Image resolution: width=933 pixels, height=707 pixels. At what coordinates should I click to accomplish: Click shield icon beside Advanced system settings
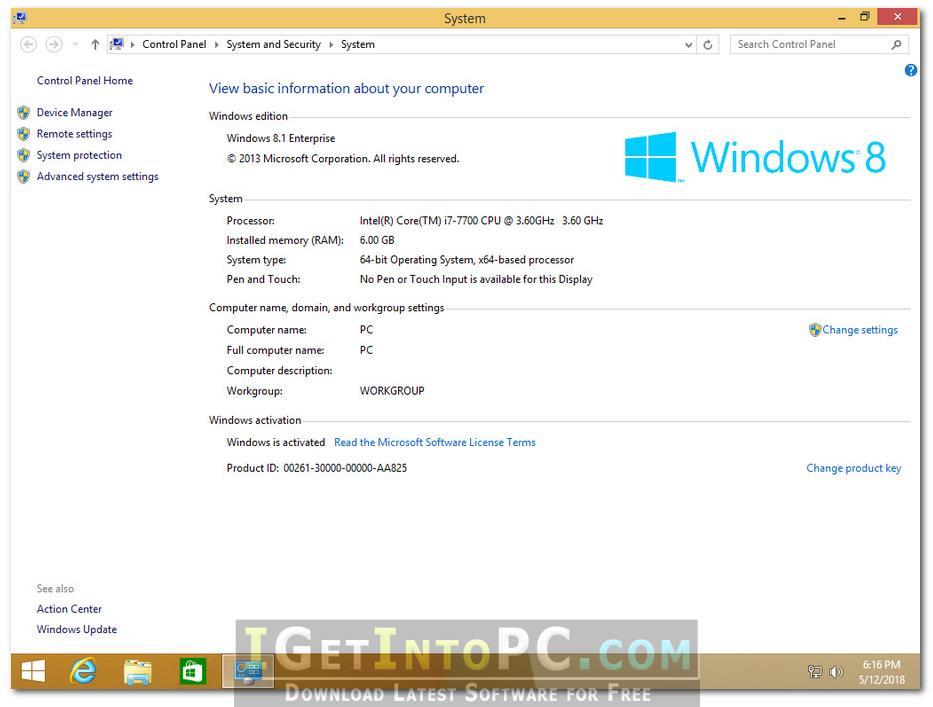(x=23, y=177)
